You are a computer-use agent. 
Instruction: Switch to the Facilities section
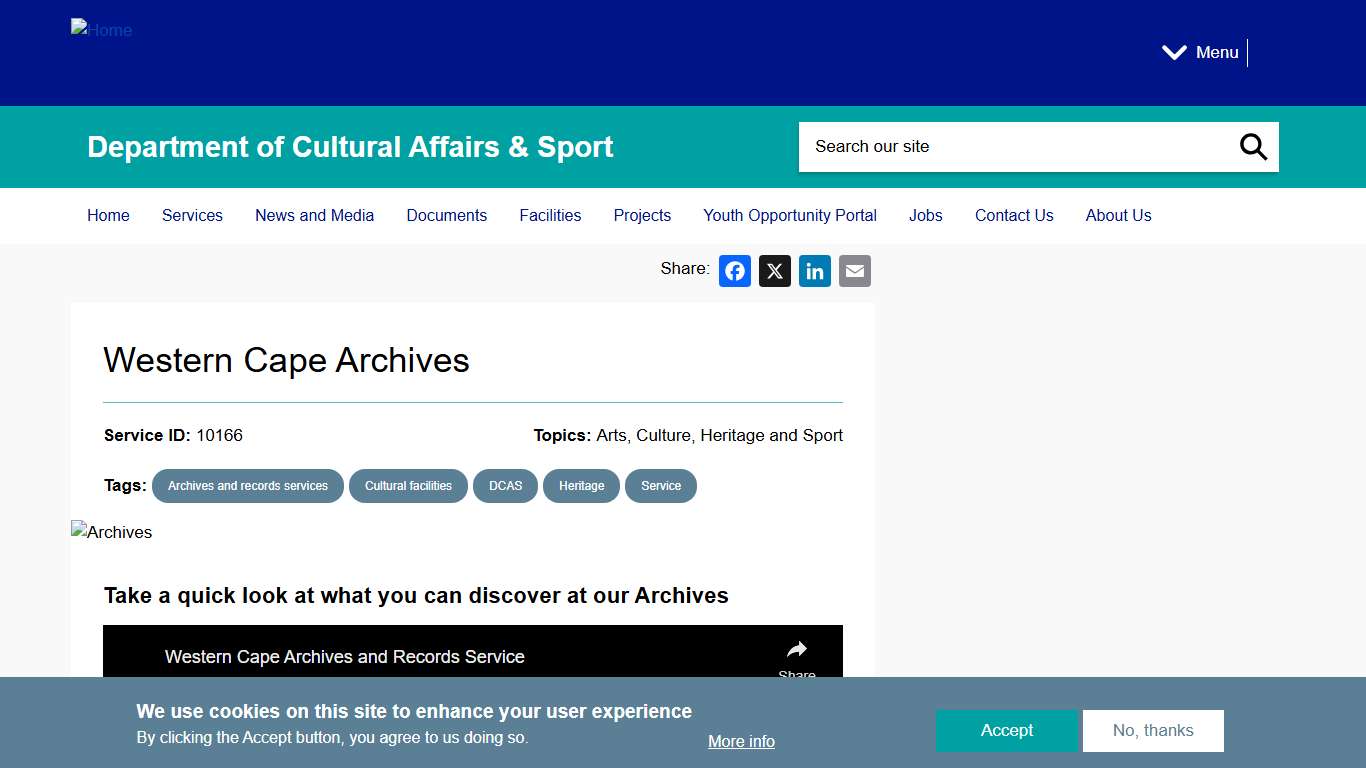point(550,215)
